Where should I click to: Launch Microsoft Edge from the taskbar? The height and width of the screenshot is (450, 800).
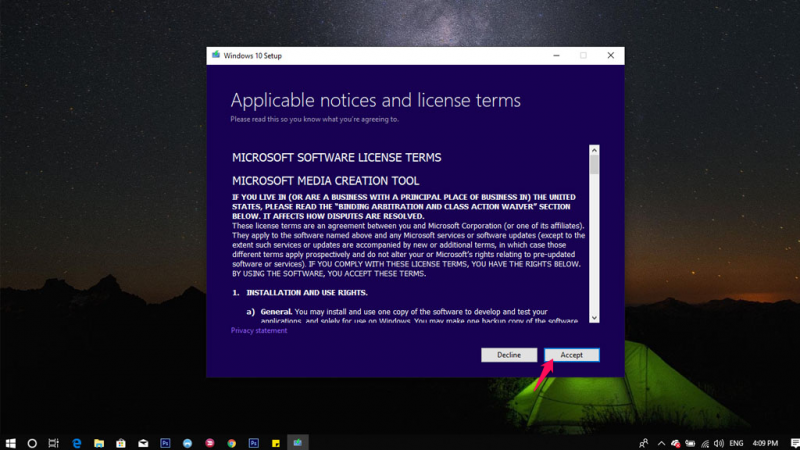76,442
